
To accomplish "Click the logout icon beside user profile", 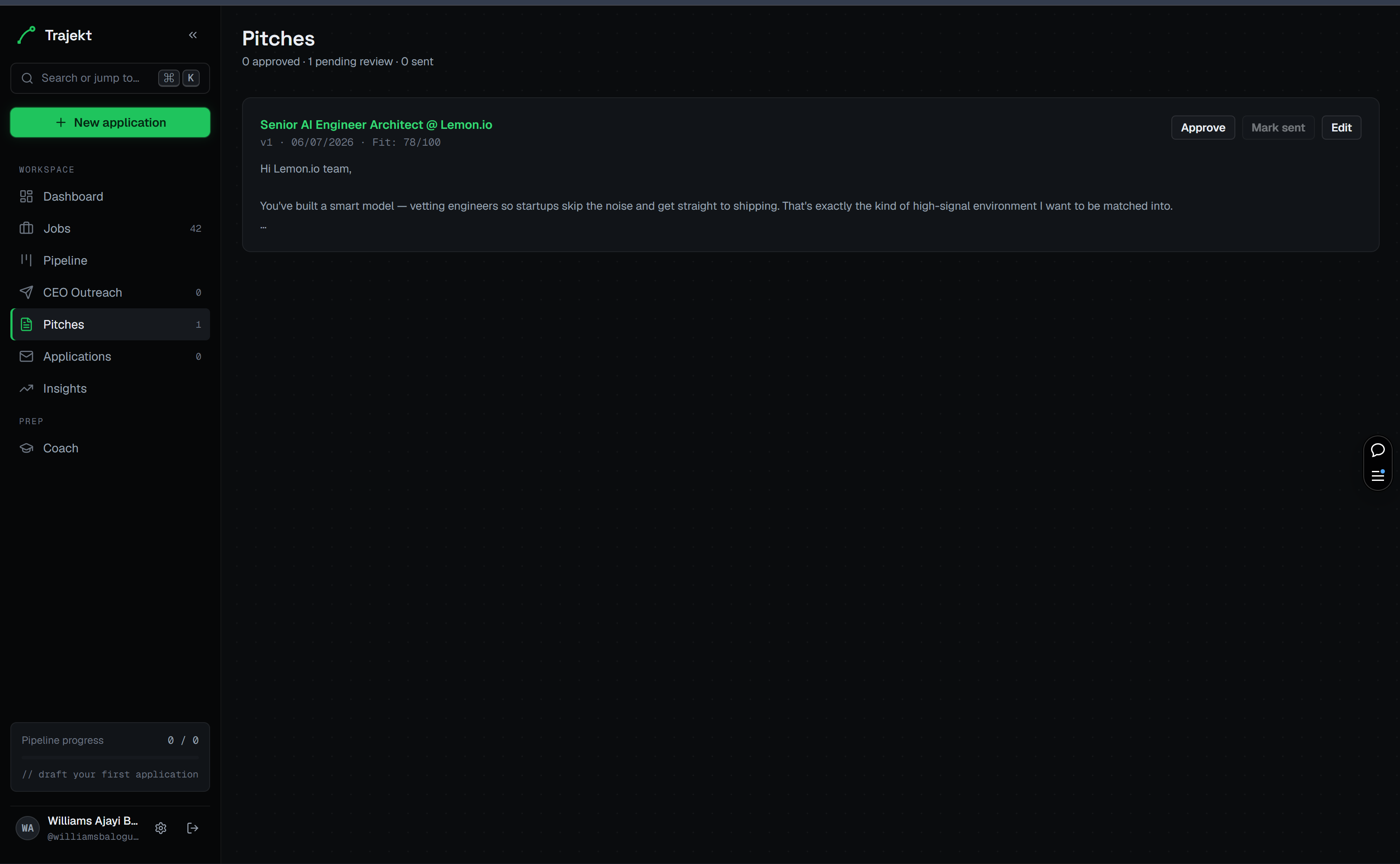I will 193,828.
